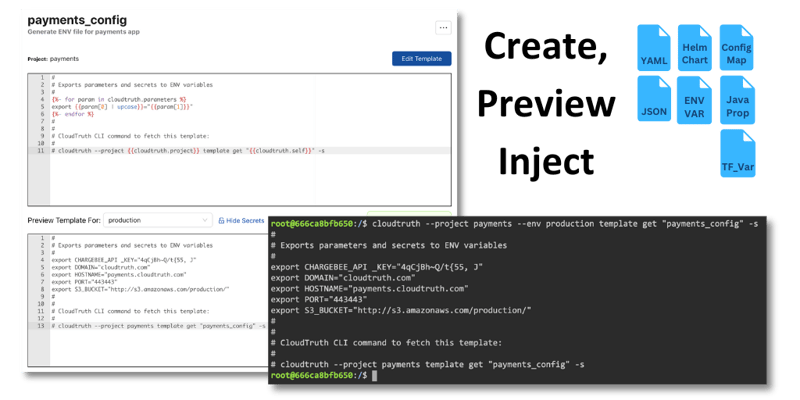800x400 pixels.
Task: Click terminal line export HOSTNAME
Action: click(369, 289)
